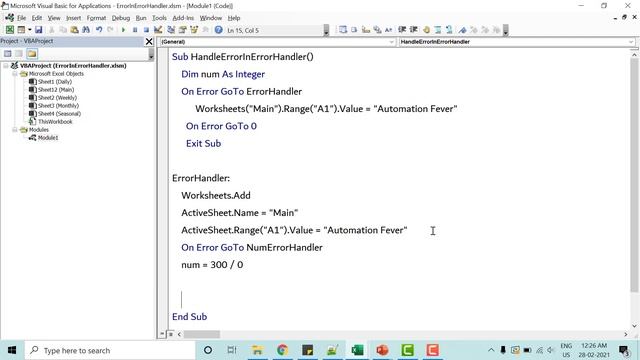This screenshot has width=640, height=360.
Task: Click the Insert UserForm toolbar icon
Action: click(x=21, y=30)
